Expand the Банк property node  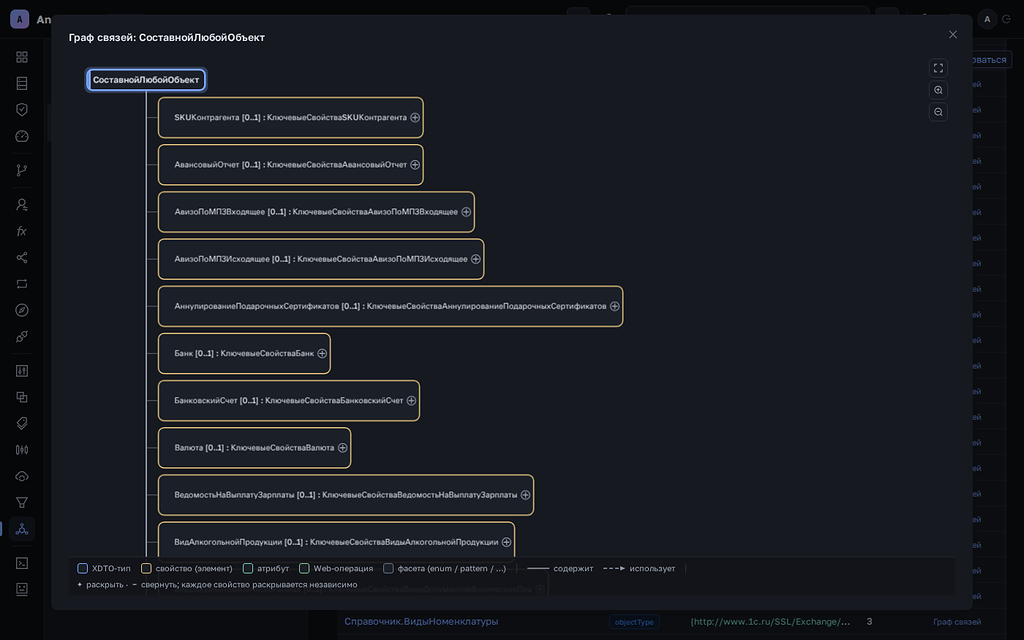click(x=322, y=353)
